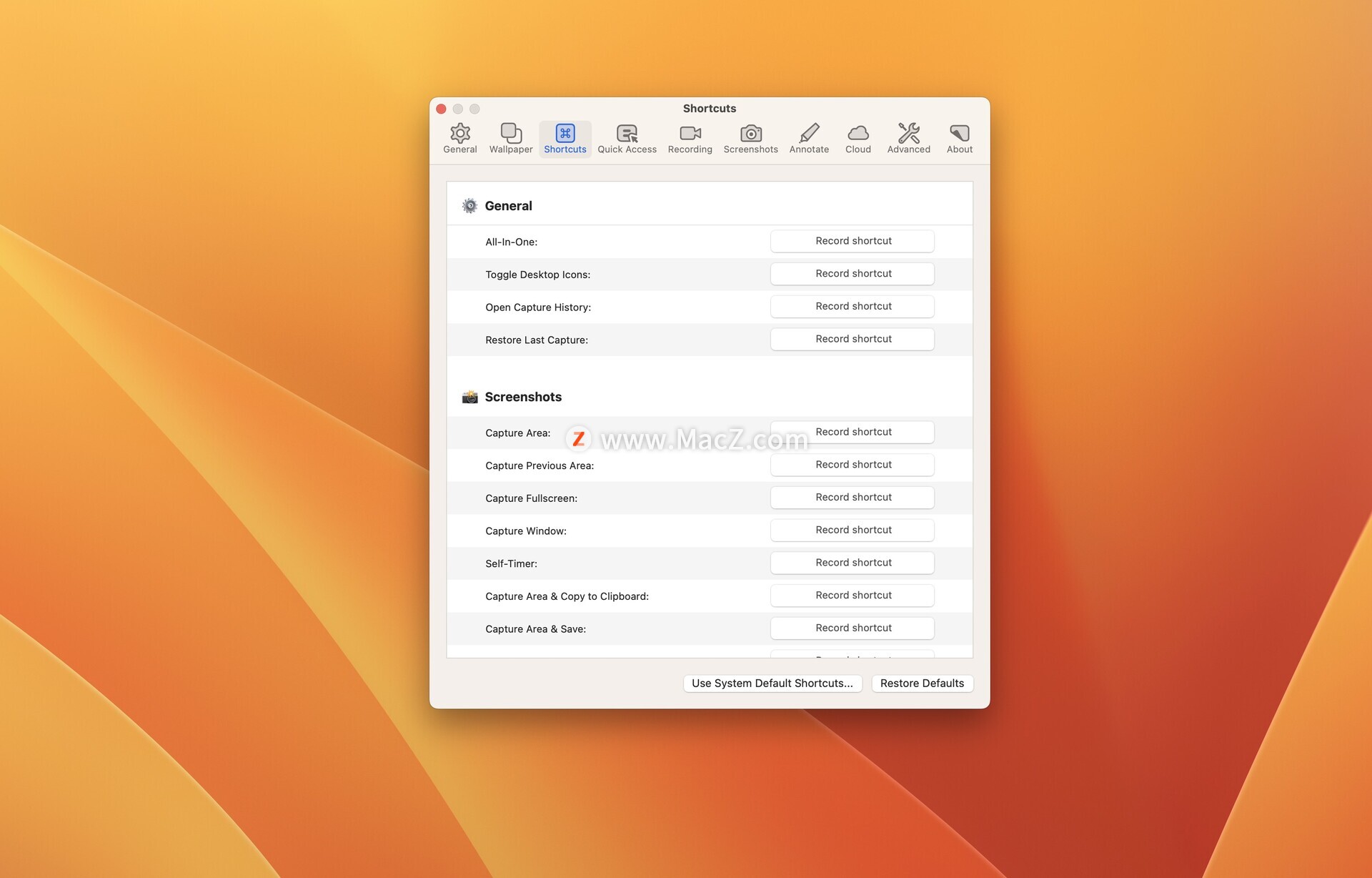Click the Shortcuts window title
Image resolution: width=1372 pixels, height=878 pixels.
click(709, 109)
